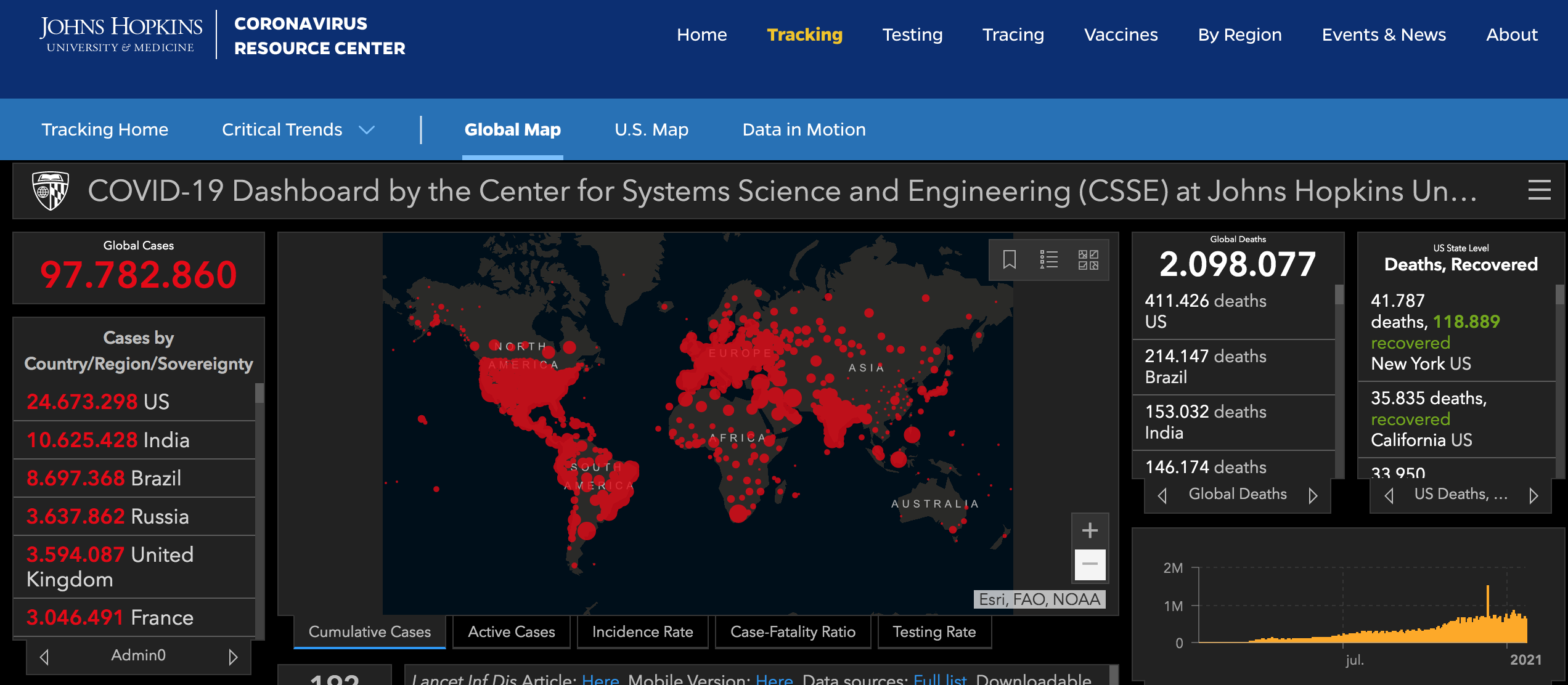Open the Case-Fatality Ratio tab
Image resolution: width=1568 pixels, height=685 pixels.
pos(793,632)
